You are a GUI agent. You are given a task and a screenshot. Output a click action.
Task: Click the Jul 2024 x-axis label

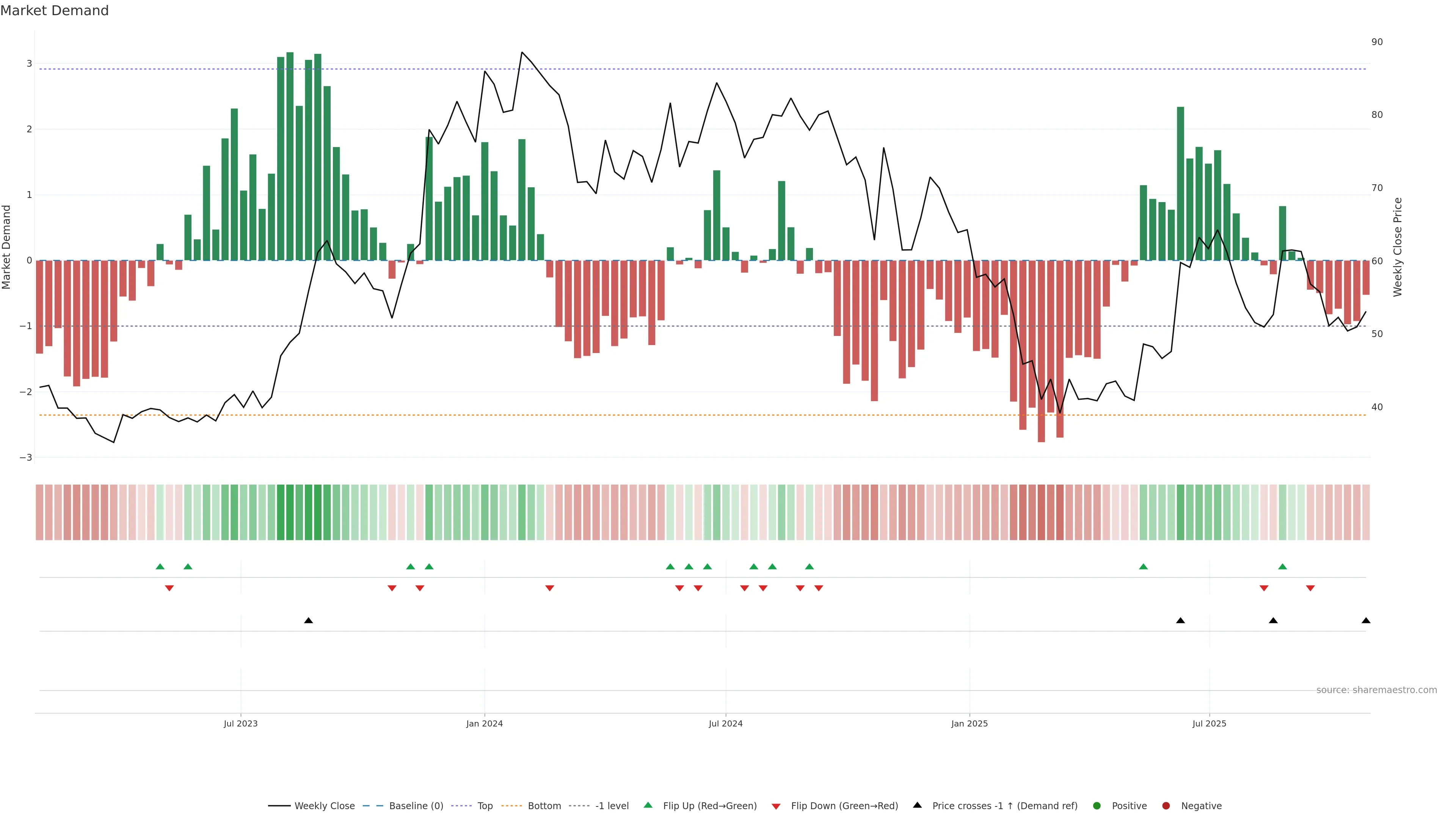pyautogui.click(x=725, y=723)
